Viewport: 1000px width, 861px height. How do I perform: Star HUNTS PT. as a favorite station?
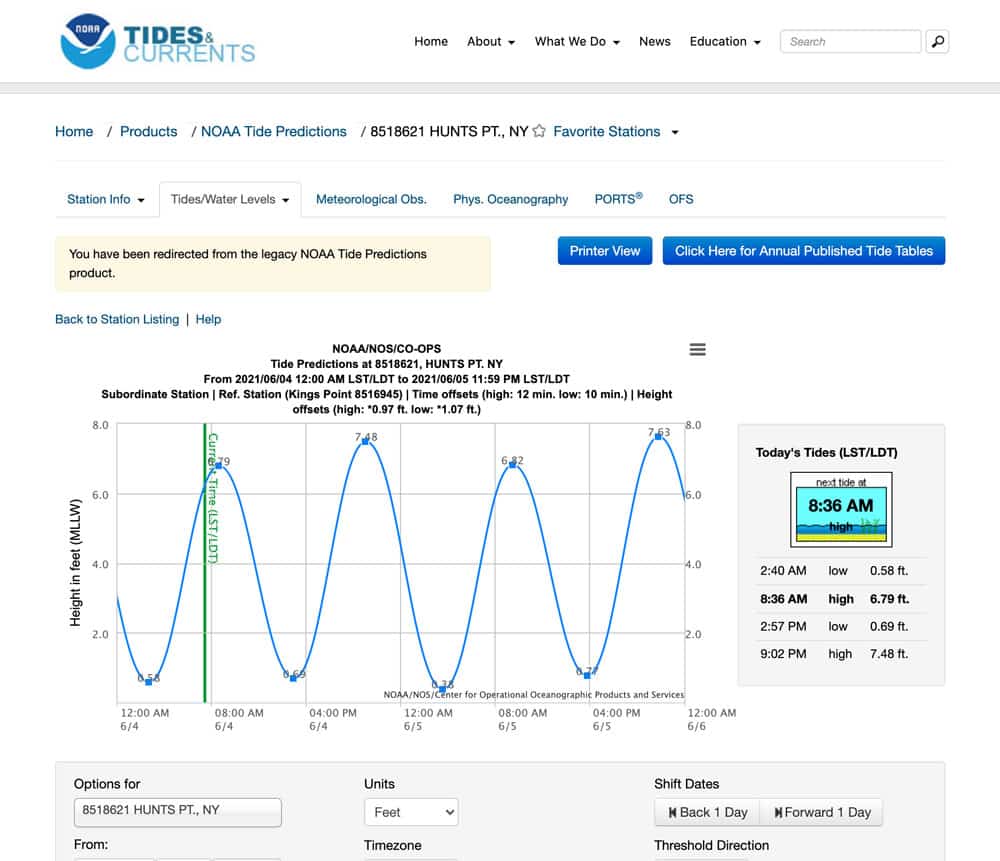[x=539, y=131]
